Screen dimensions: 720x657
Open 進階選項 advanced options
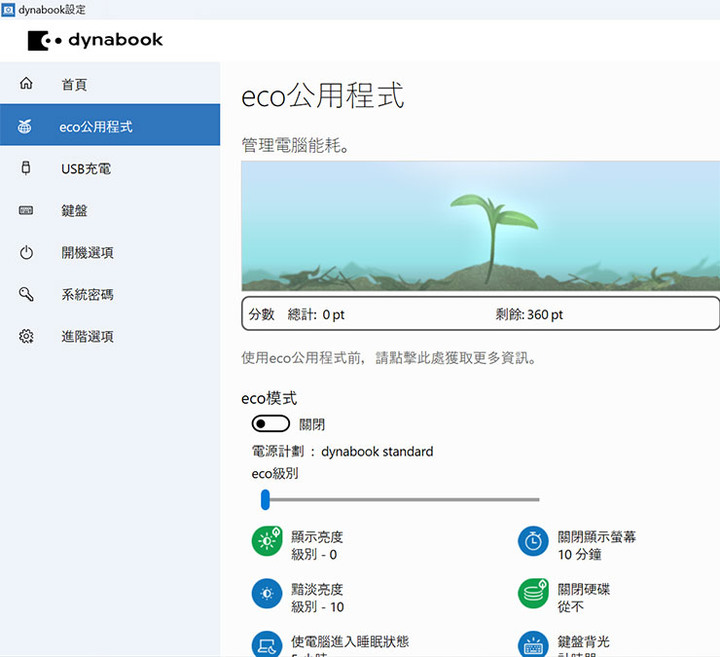(110, 337)
